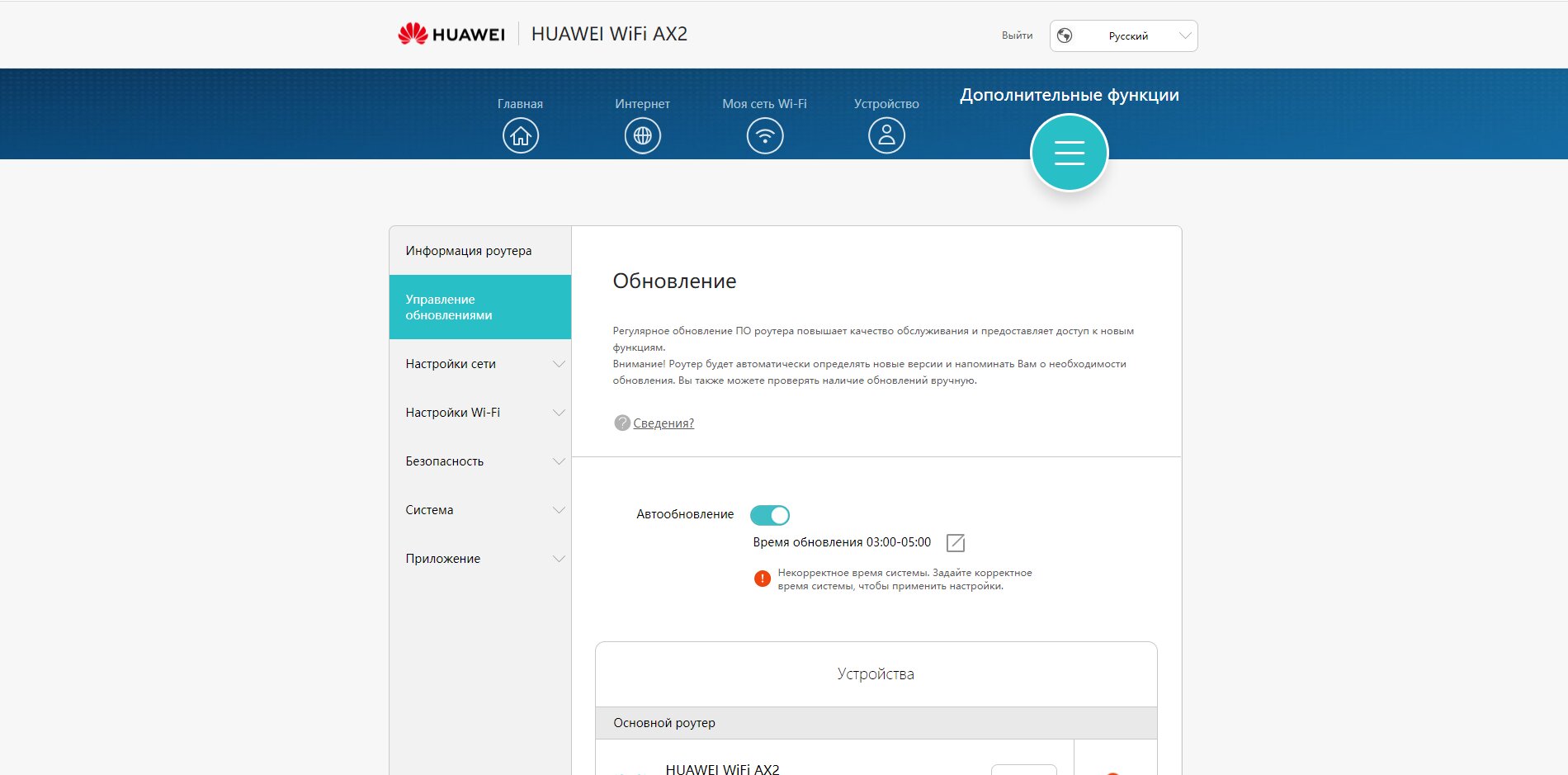Image resolution: width=1568 pixels, height=775 pixels.
Task: Click the Основной роутер row
Action: pyautogui.click(x=876, y=723)
